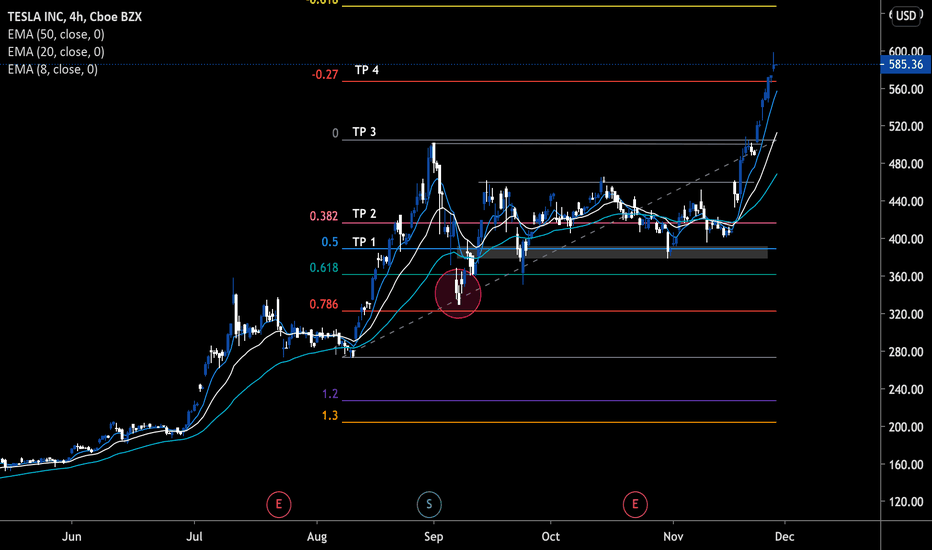Click the 400.00 price axis label
The image size is (932, 550).
click(905, 239)
